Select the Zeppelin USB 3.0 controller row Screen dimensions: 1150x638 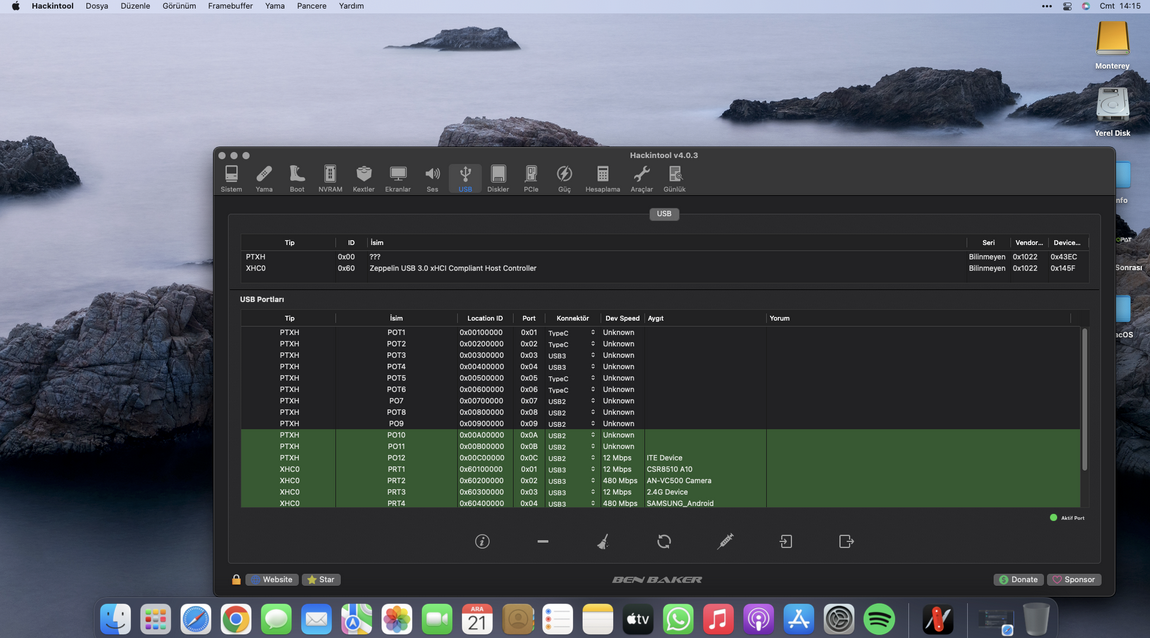click(452, 268)
